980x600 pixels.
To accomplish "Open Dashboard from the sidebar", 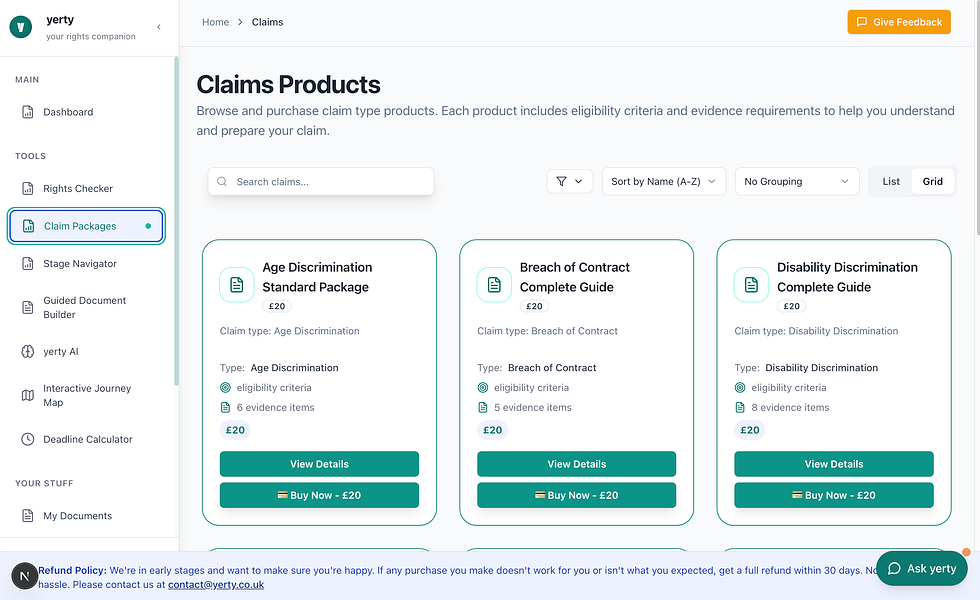I will (68, 112).
